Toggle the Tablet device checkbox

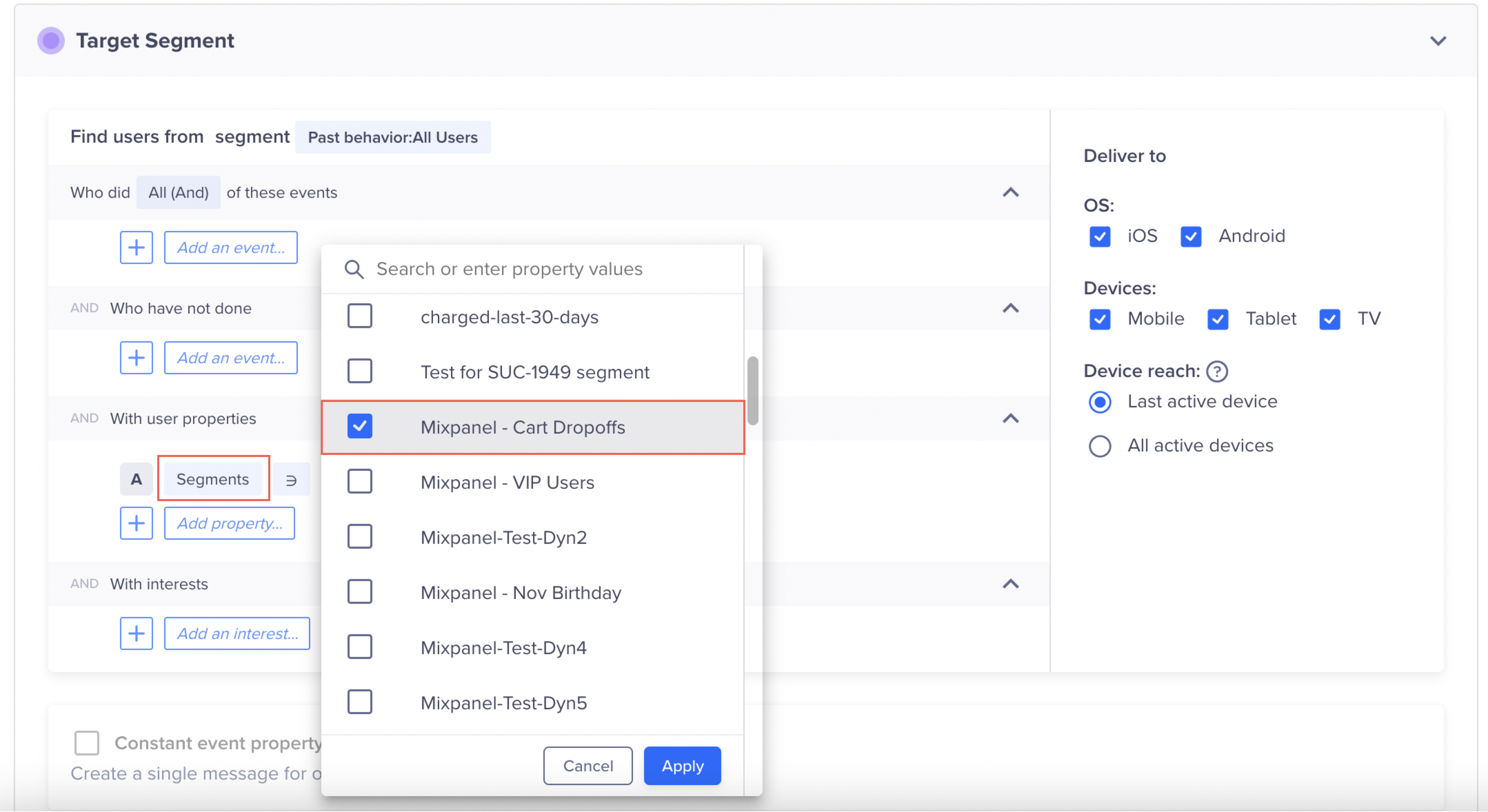point(1218,319)
